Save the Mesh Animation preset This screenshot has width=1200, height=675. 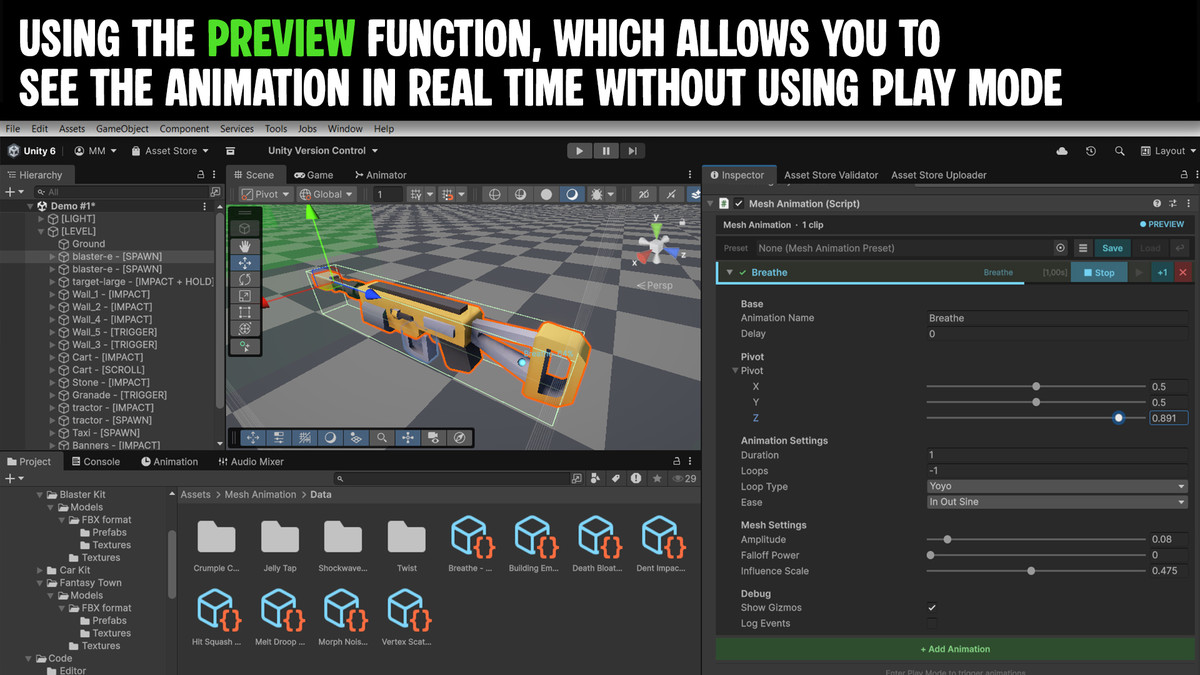[x=1112, y=248]
